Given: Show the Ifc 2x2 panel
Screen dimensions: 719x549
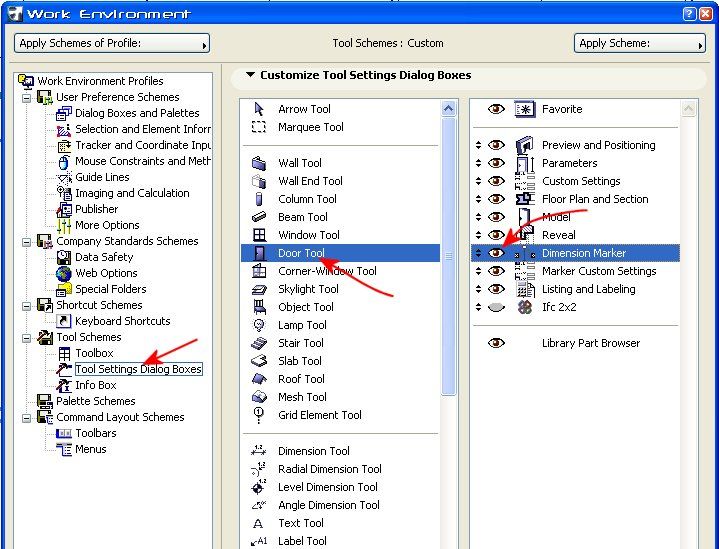Looking at the screenshot, I should (496, 307).
